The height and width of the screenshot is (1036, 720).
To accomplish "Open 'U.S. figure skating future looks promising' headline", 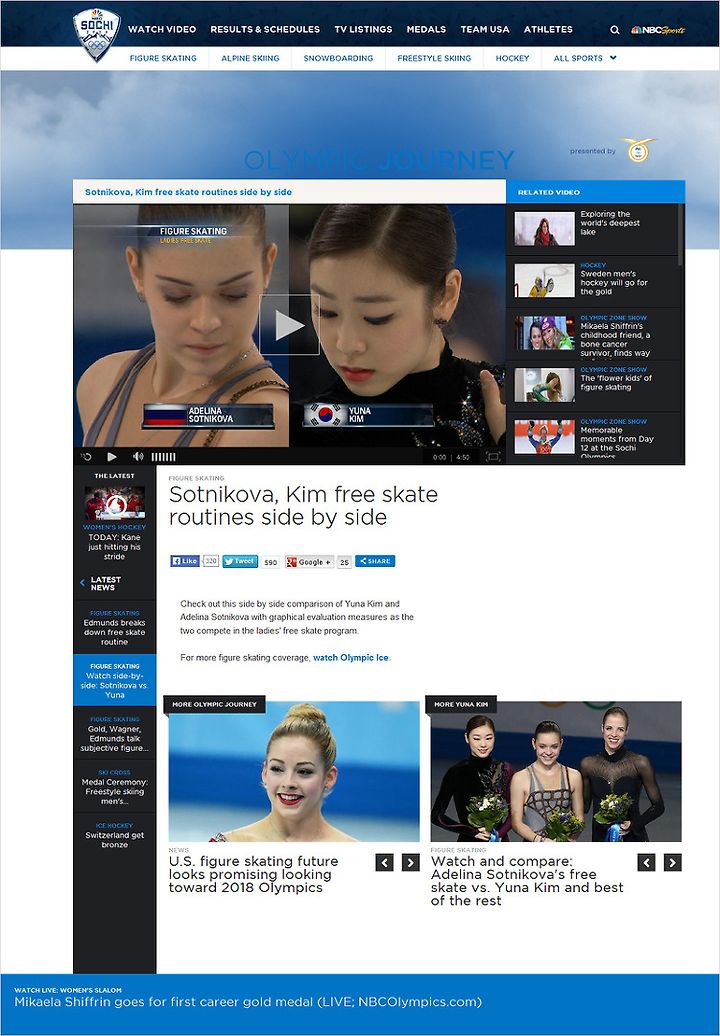I will tap(253, 874).
